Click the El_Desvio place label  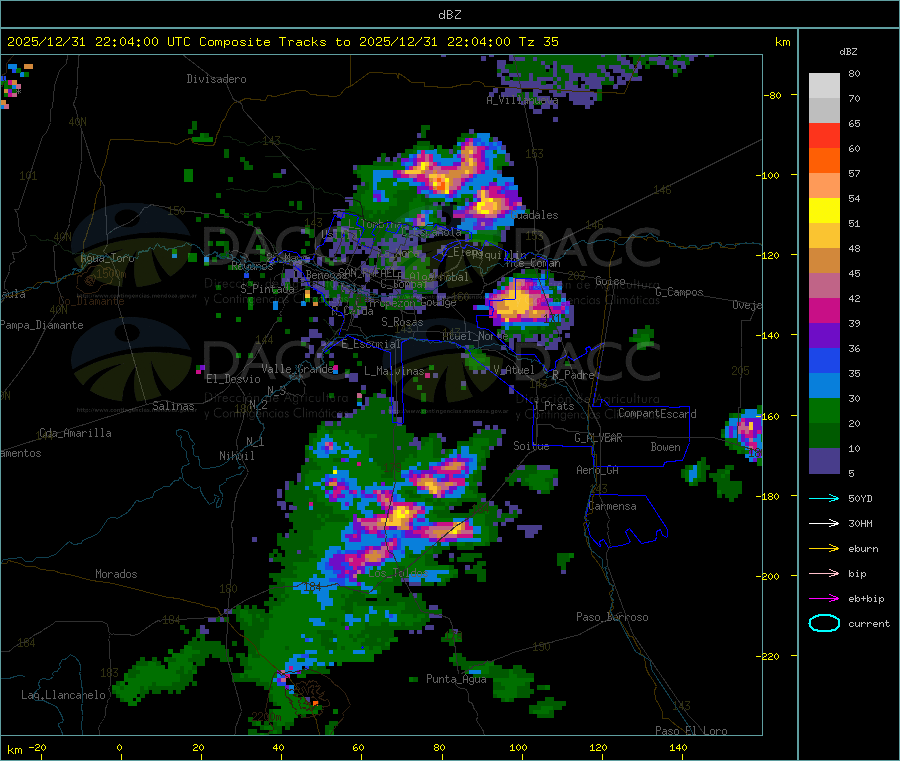pos(233,379)
